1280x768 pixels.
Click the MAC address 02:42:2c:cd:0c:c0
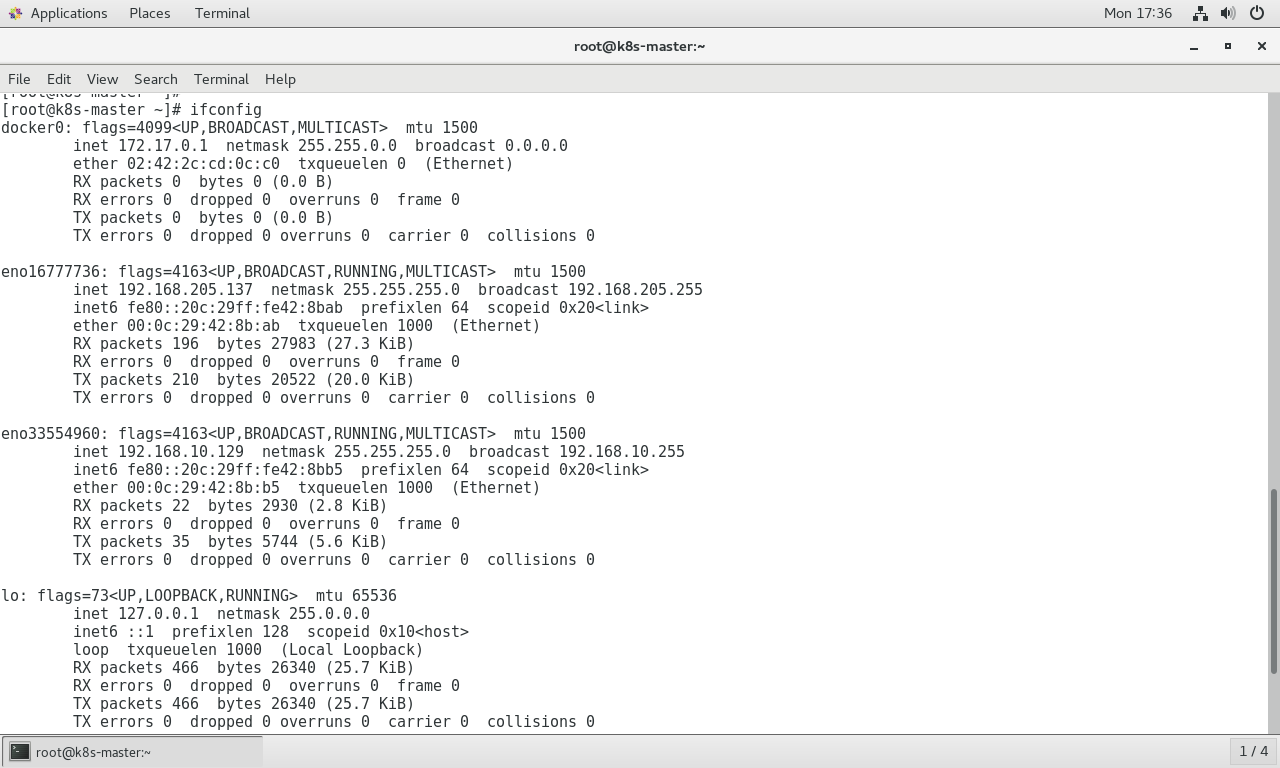[x=203, y=164]
